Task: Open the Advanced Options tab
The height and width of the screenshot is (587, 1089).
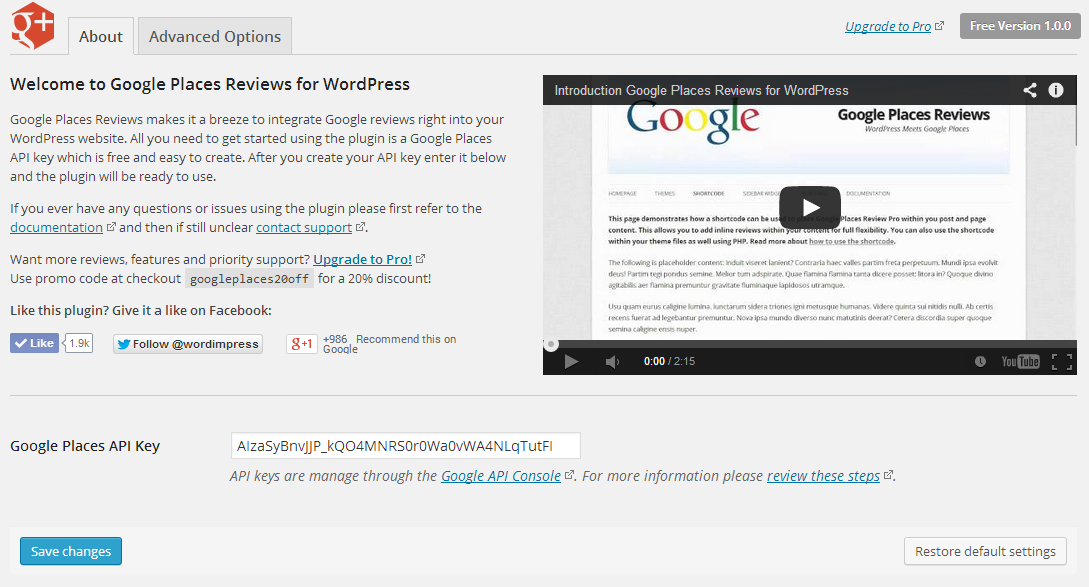Action: click(215, 36)
